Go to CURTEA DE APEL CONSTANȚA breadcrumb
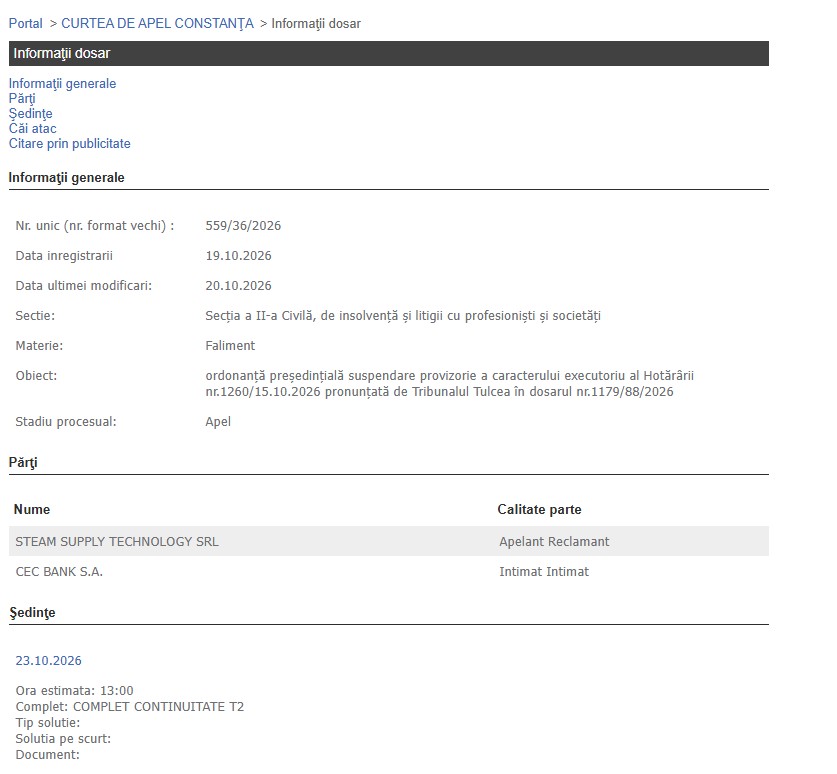Viewport: 837px width, 774px height. (x=157, y=23)
